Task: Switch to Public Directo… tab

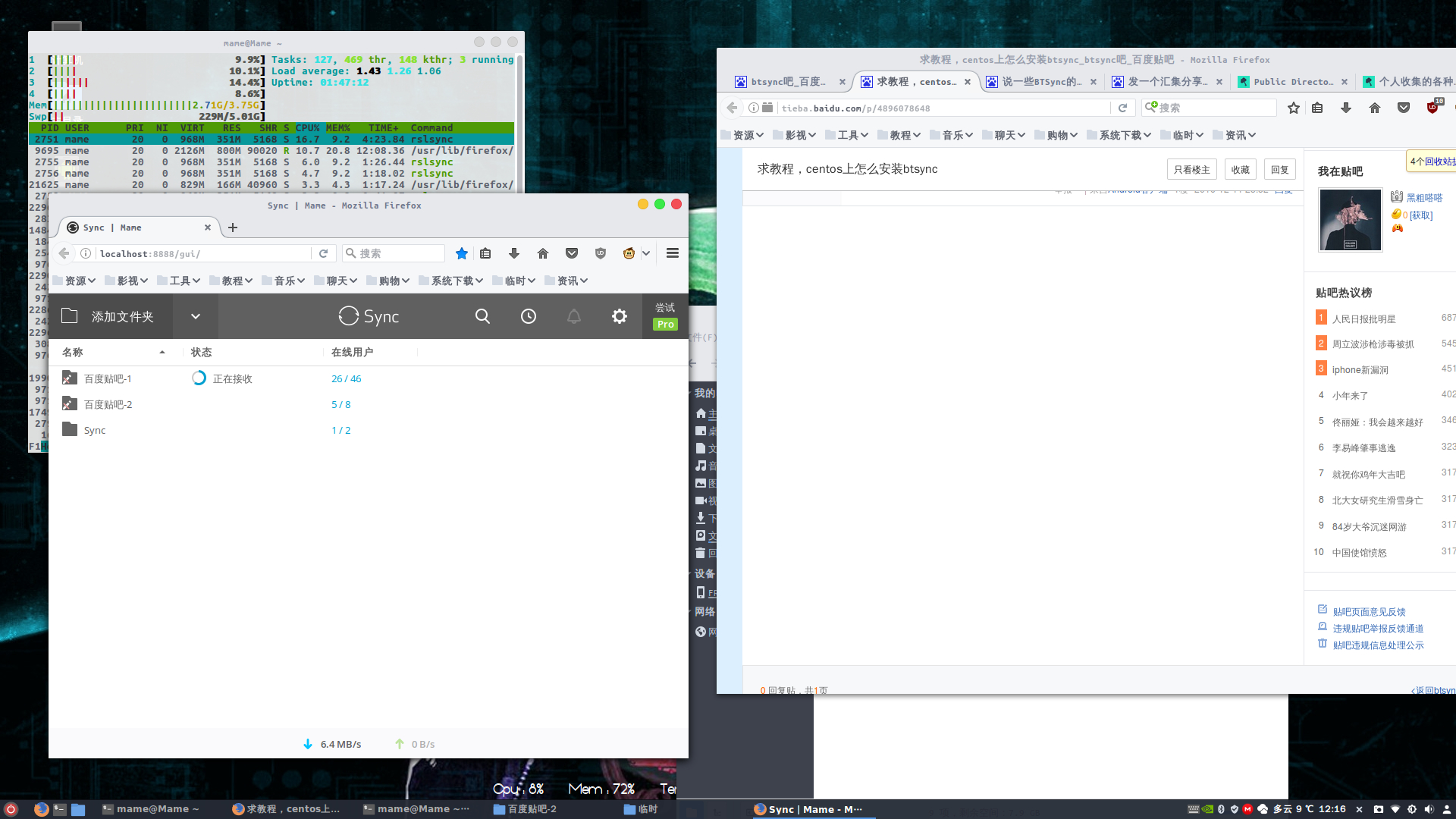Action: [1292, 82]
